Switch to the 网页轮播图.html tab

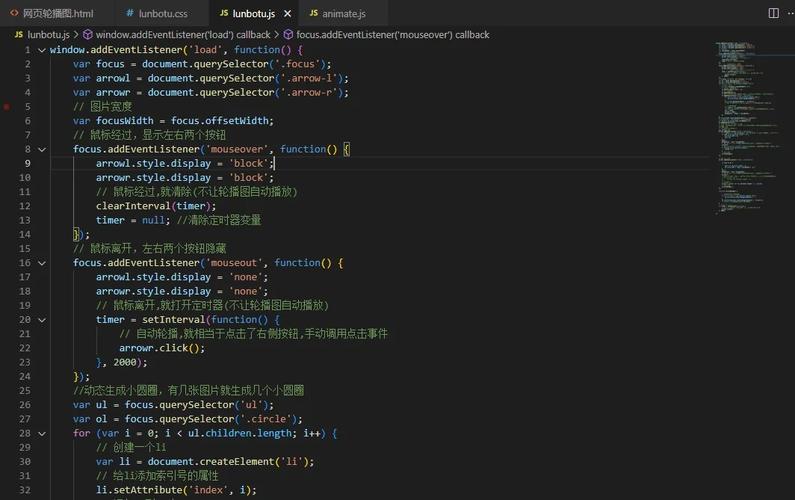(56, 14)
